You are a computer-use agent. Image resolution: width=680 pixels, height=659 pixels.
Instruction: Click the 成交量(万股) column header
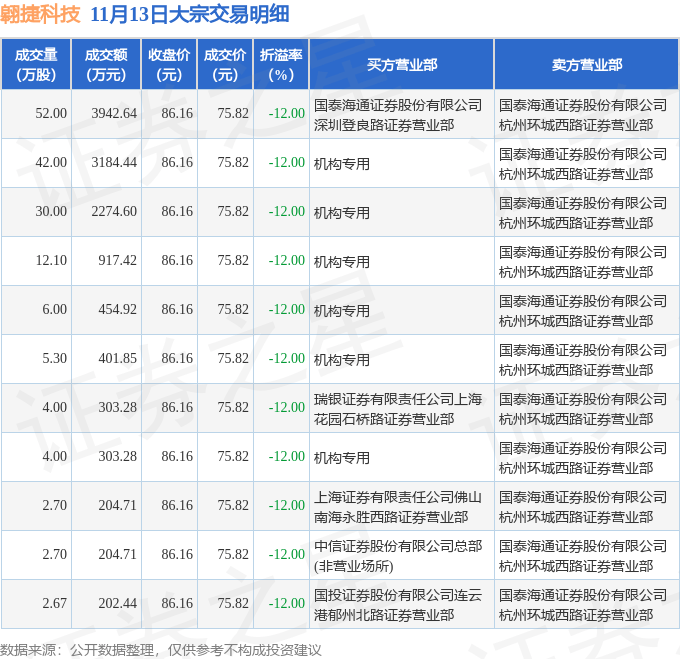36,65
